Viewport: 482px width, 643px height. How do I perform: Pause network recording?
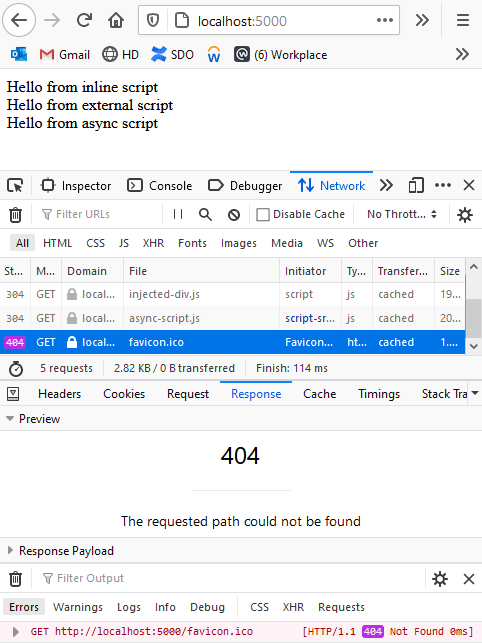(x=178, y=214)
